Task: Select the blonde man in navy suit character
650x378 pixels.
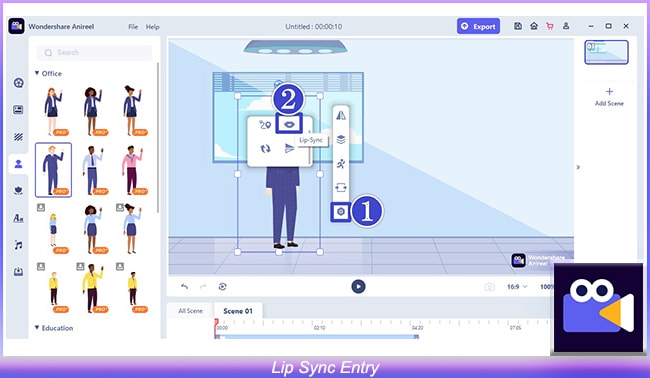Action: [53, 170]
